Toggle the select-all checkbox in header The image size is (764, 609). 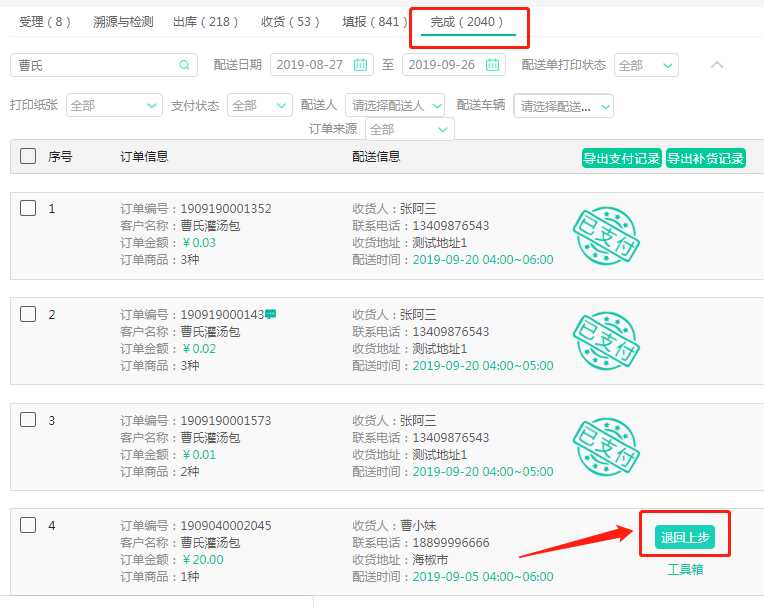tap(28, 156)
